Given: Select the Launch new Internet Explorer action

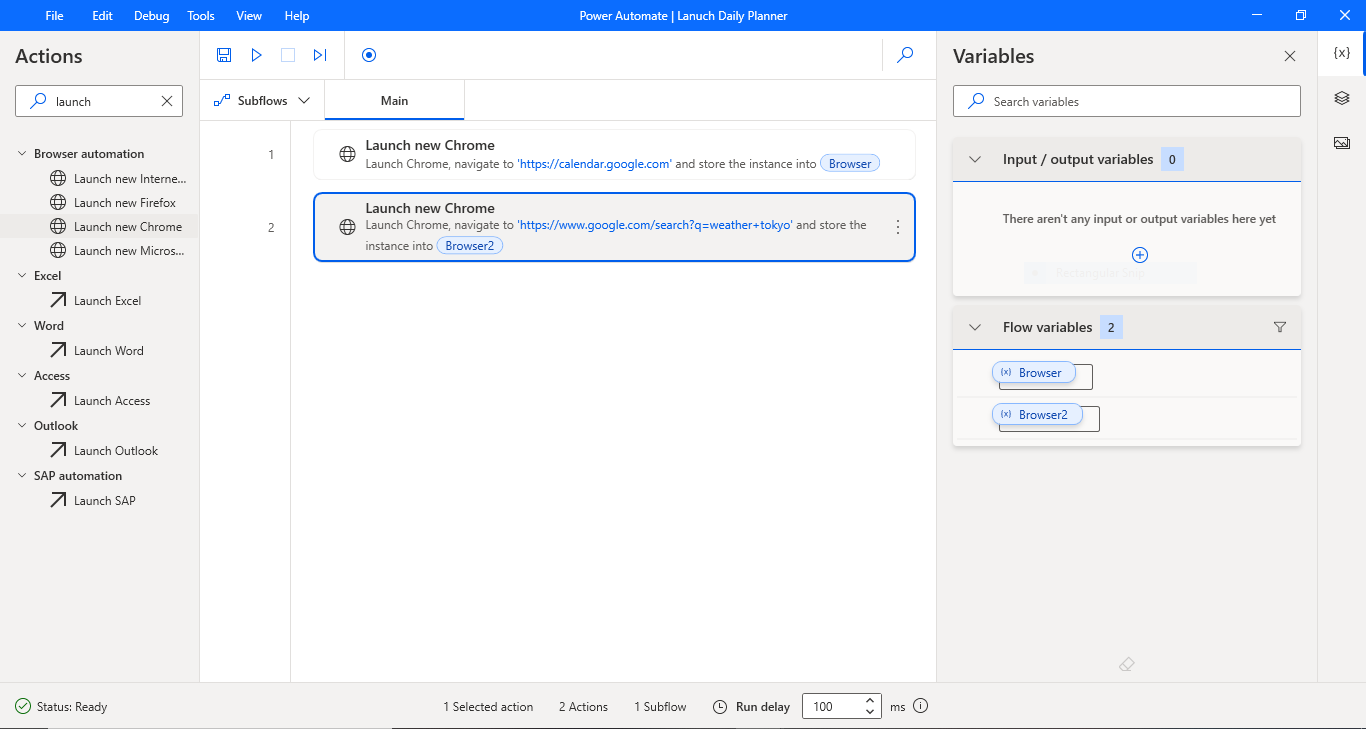Looking at the screenshot, I should tap(118, 178).
